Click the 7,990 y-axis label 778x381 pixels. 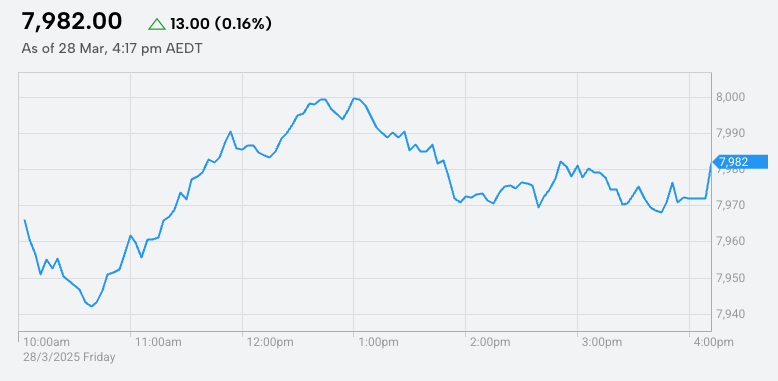click(x=731, y=133)
